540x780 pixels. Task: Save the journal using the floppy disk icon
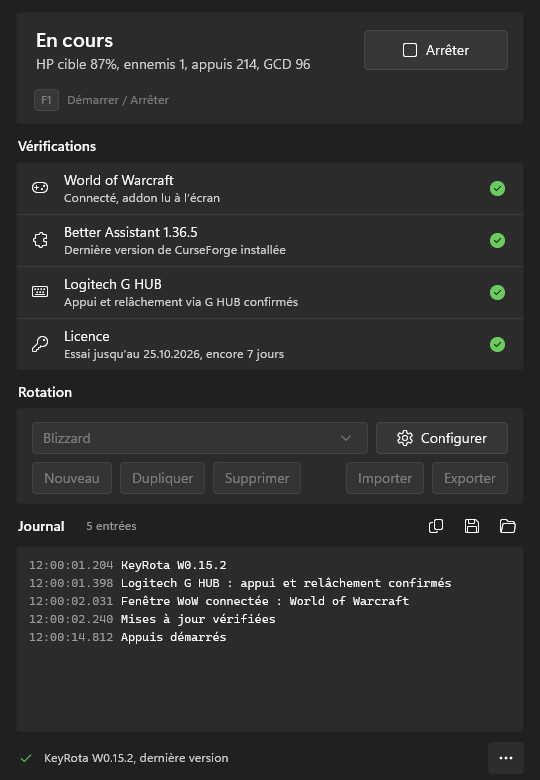[x=472, y=526]
